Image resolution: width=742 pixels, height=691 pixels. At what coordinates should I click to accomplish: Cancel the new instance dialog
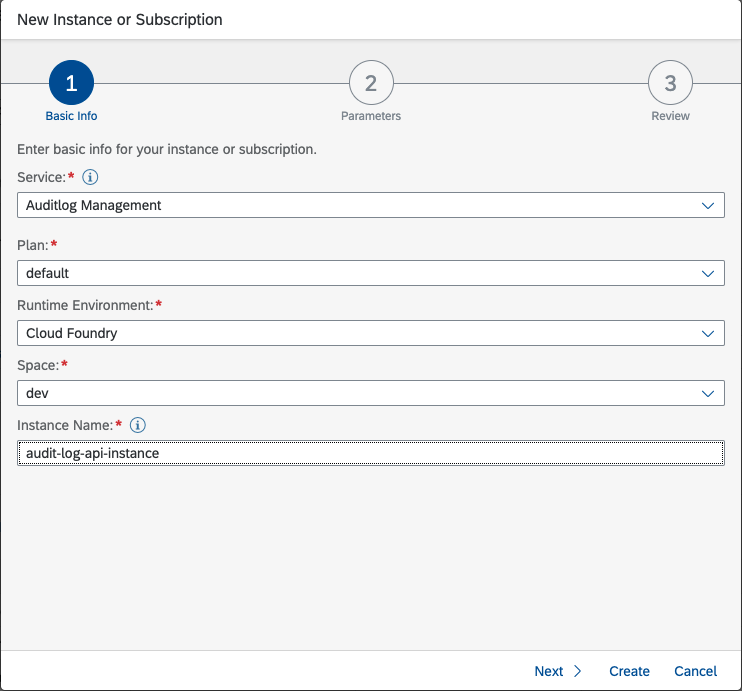click(695, 671)
